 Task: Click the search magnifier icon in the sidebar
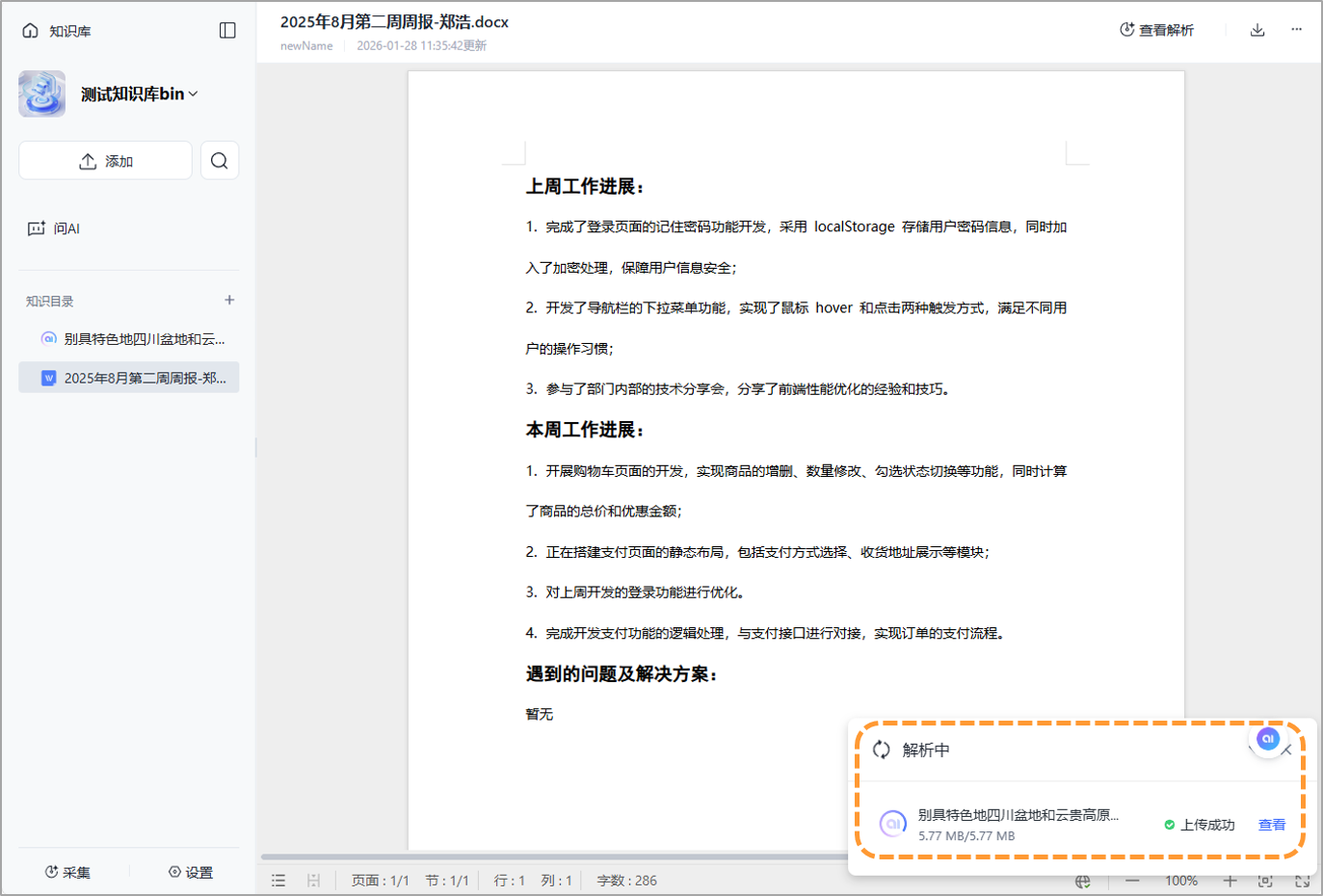[220, 160]
